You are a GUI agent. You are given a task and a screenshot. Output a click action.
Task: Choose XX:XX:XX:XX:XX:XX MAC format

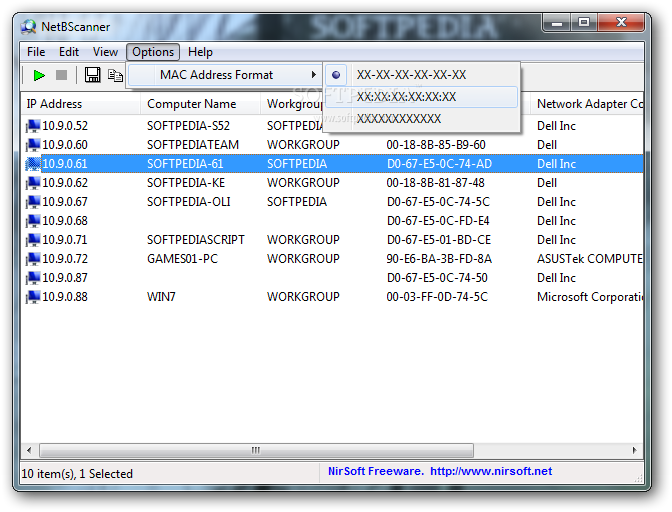coord(422,97)
